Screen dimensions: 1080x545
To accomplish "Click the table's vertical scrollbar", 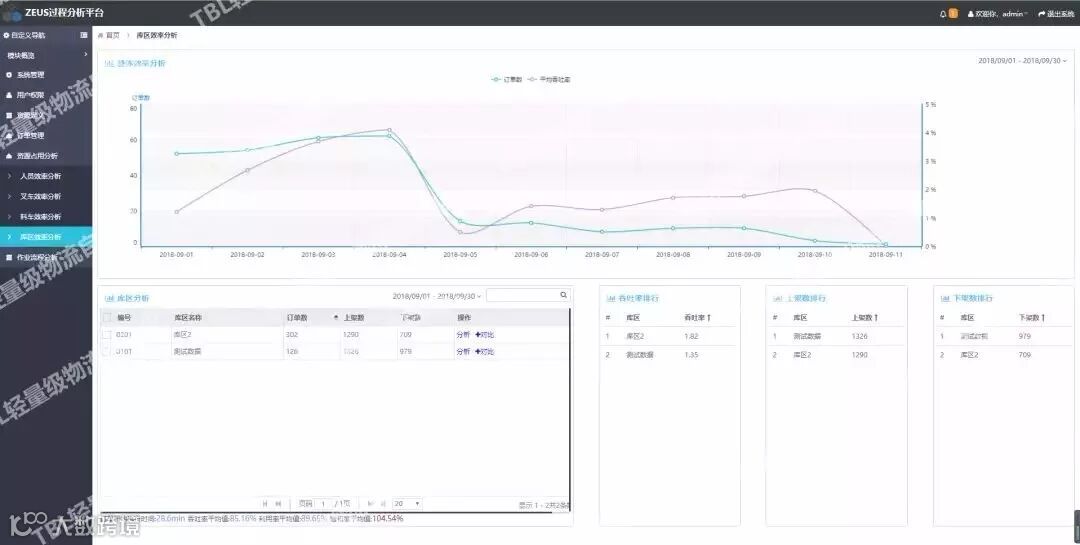I will click(x=570, y=410).
